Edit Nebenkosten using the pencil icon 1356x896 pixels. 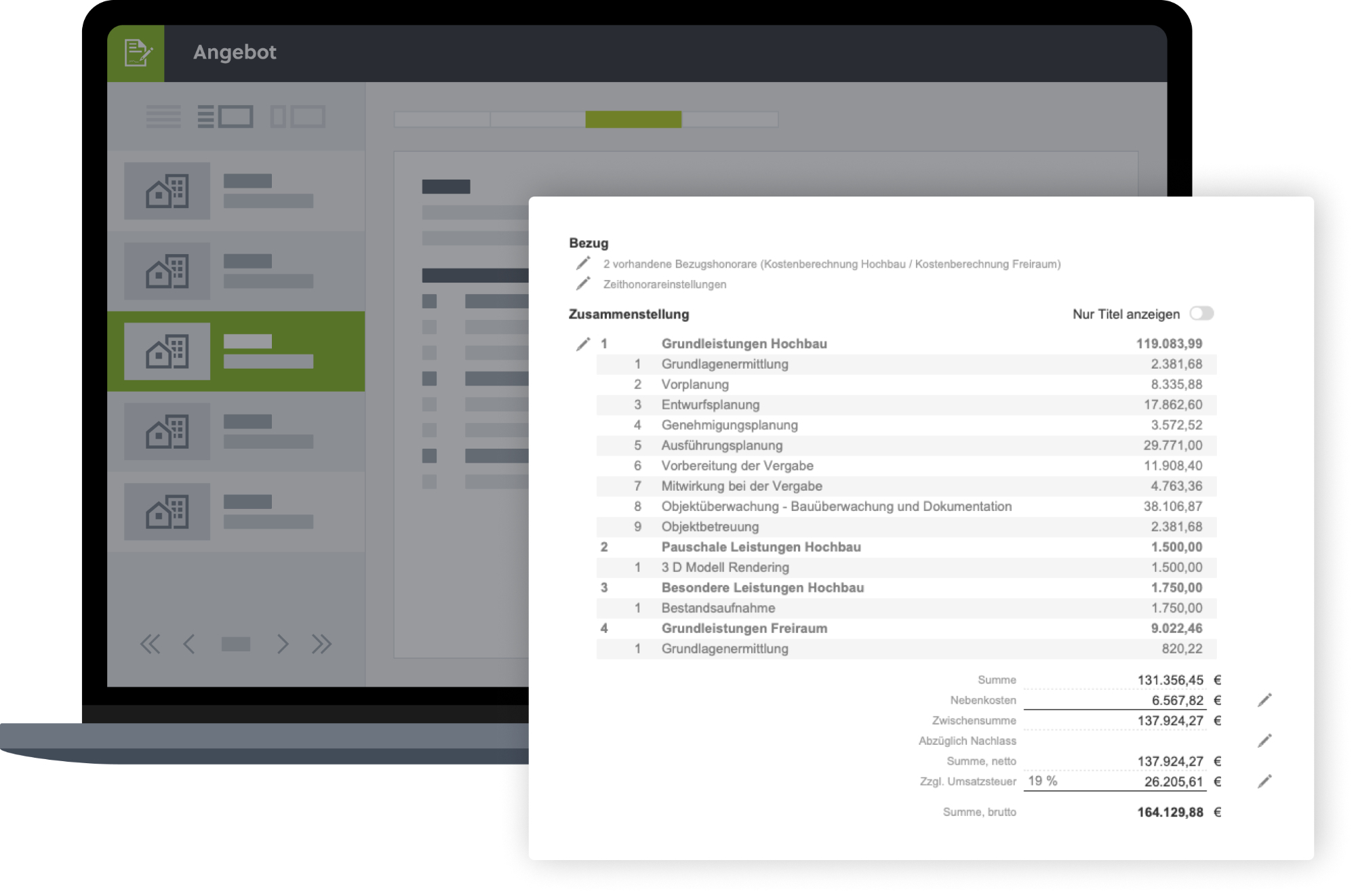[1264, 700]
